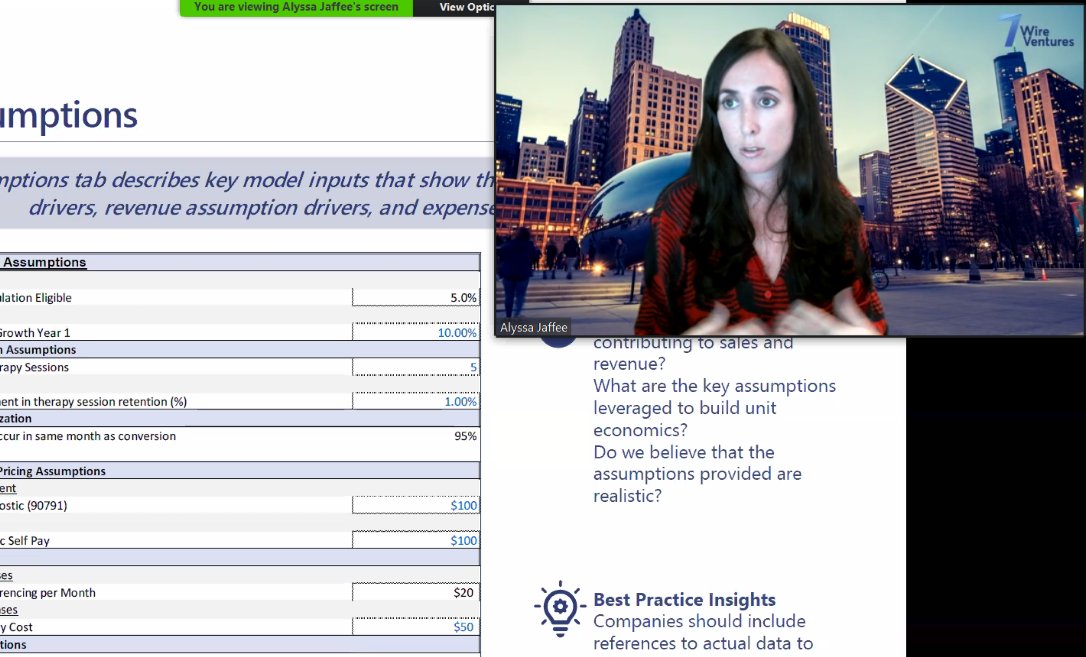This screenshot has height=657, width=1086.
Task: Click the Best Practice Insights heading
Action: click(x=684, y=600)
